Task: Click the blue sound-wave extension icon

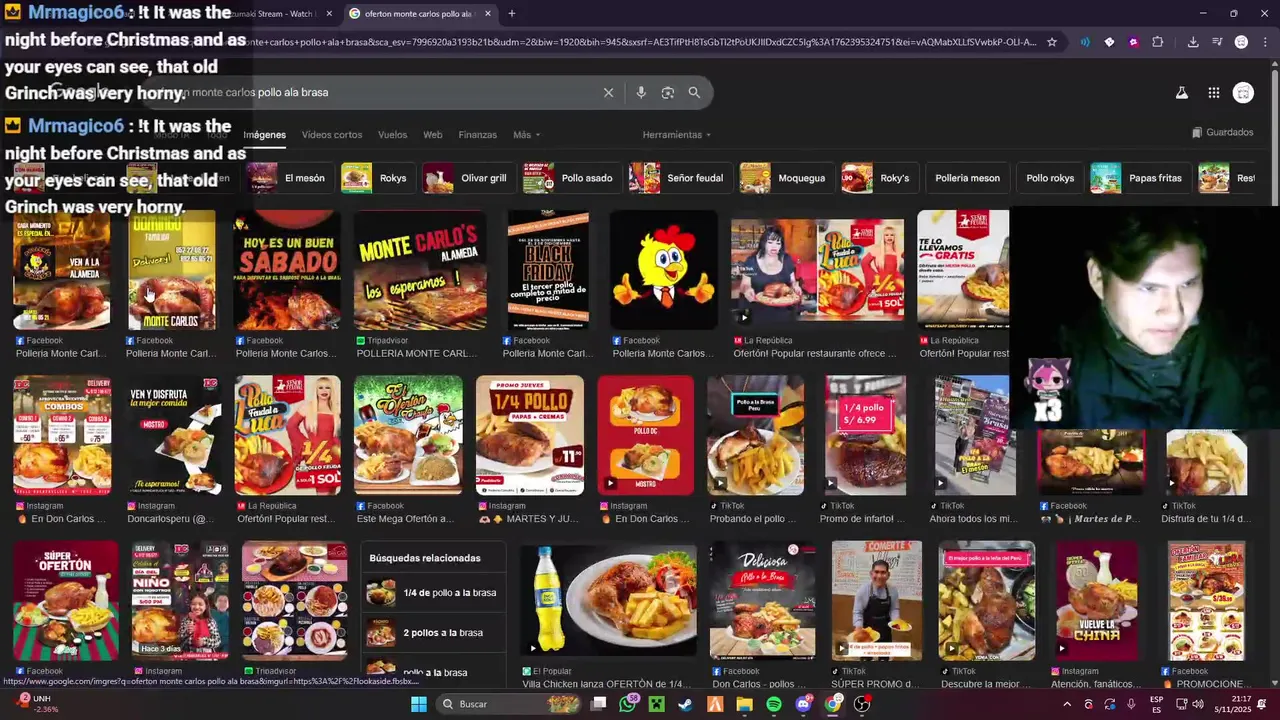Action: (1085, 42)
